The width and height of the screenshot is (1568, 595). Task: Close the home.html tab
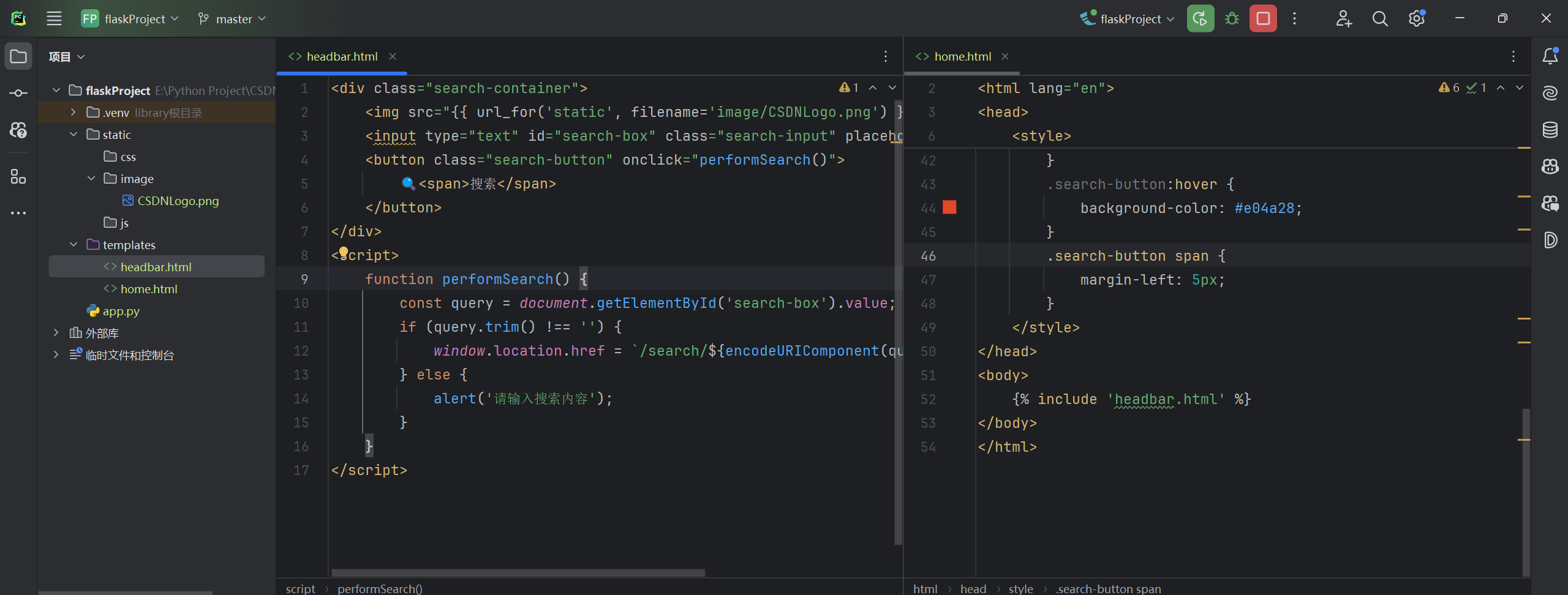tap(1005, 56)
